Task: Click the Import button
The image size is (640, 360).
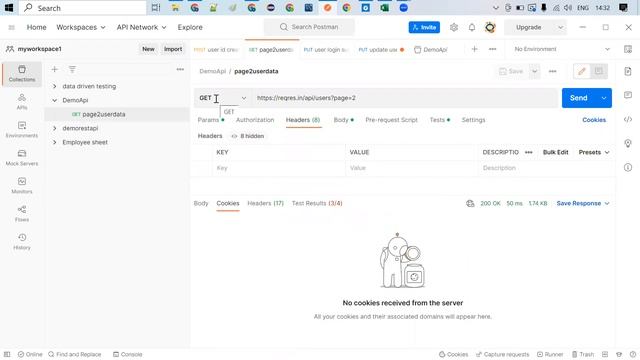Action: click(x=173, y=49)
